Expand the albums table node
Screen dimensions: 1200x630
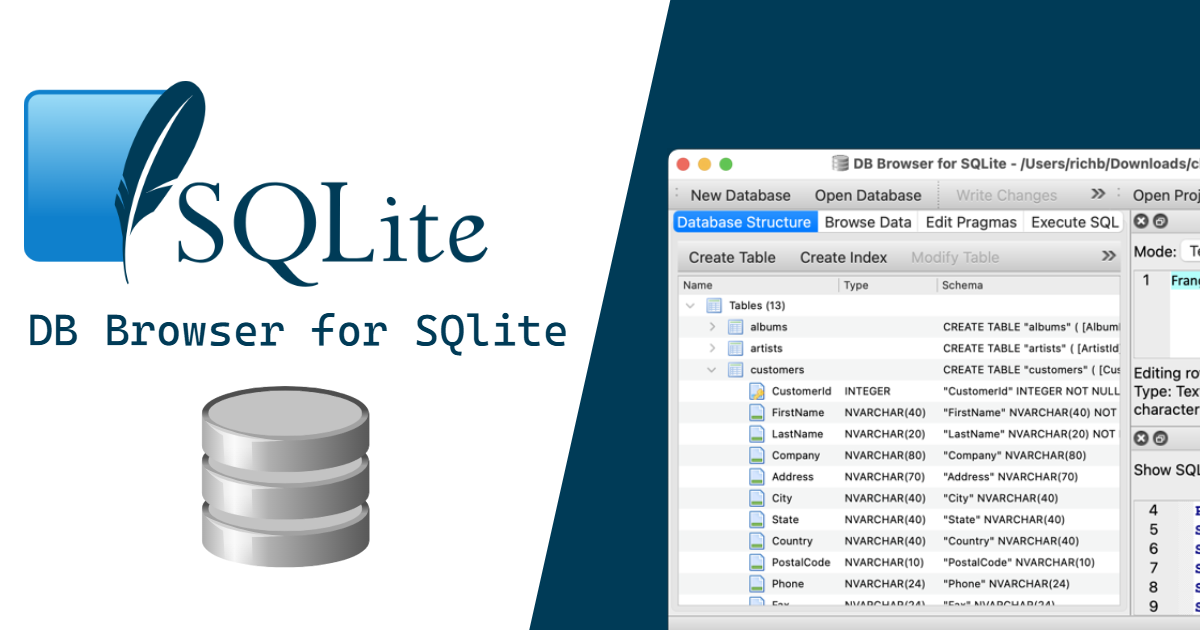[712, 327]
